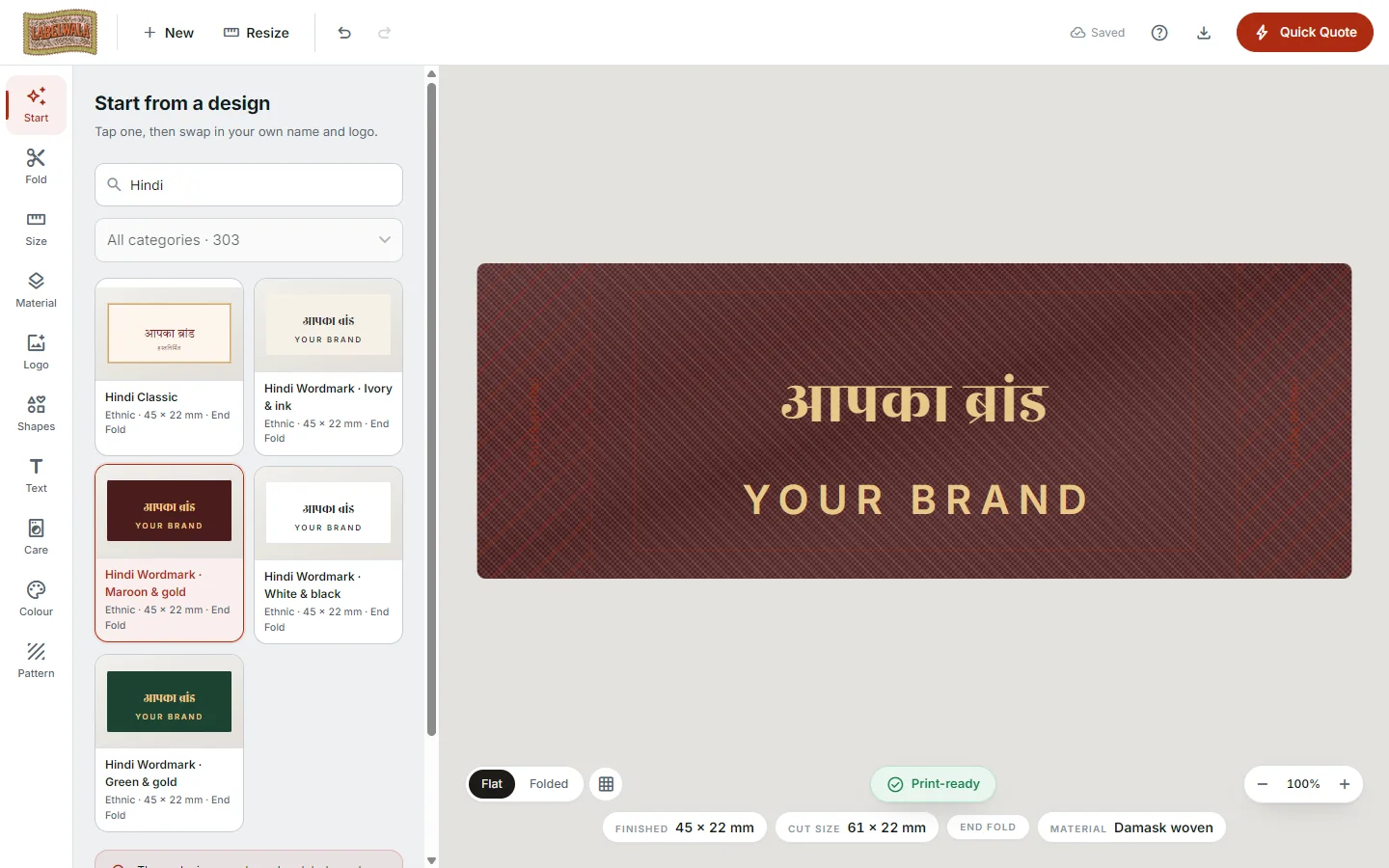Screen dimensions: 1389x868
Task: Click the New button
Action: pos(169,33)
